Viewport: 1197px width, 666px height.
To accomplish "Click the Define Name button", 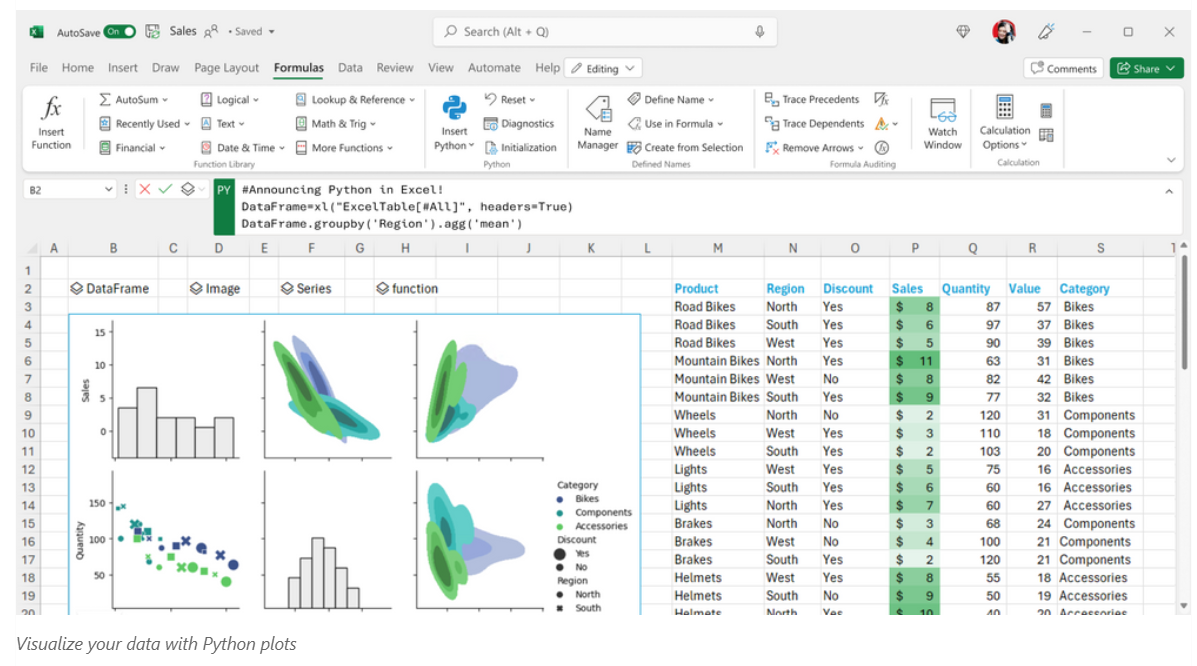I will coord(671,99).
